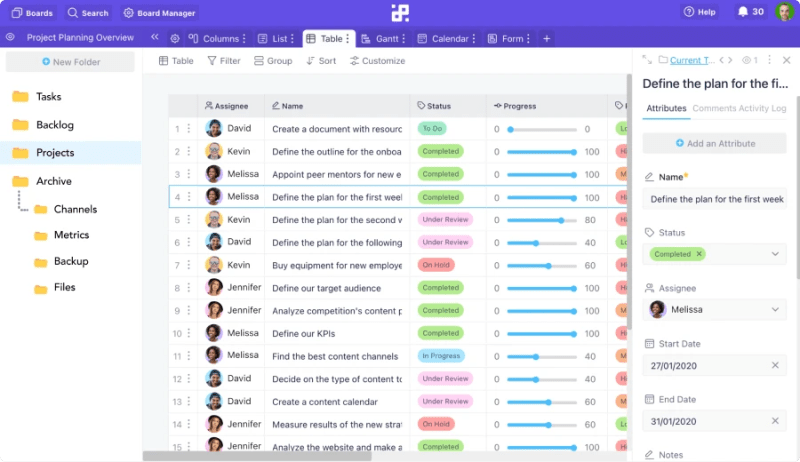
Task: Switch to the Form view tab
Action: click(506, 39)
